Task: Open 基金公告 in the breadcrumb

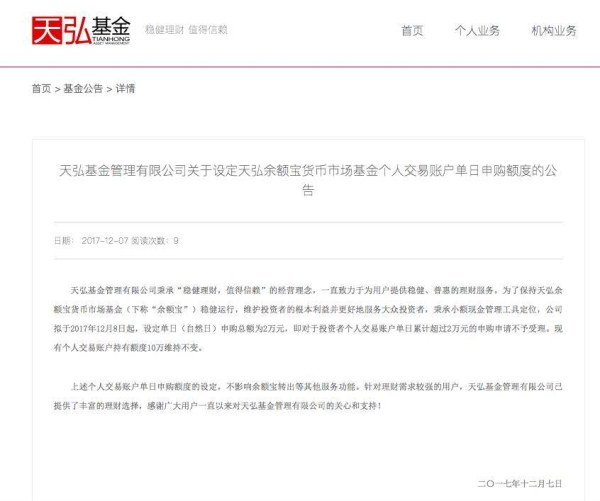Action: pos(83,89)
